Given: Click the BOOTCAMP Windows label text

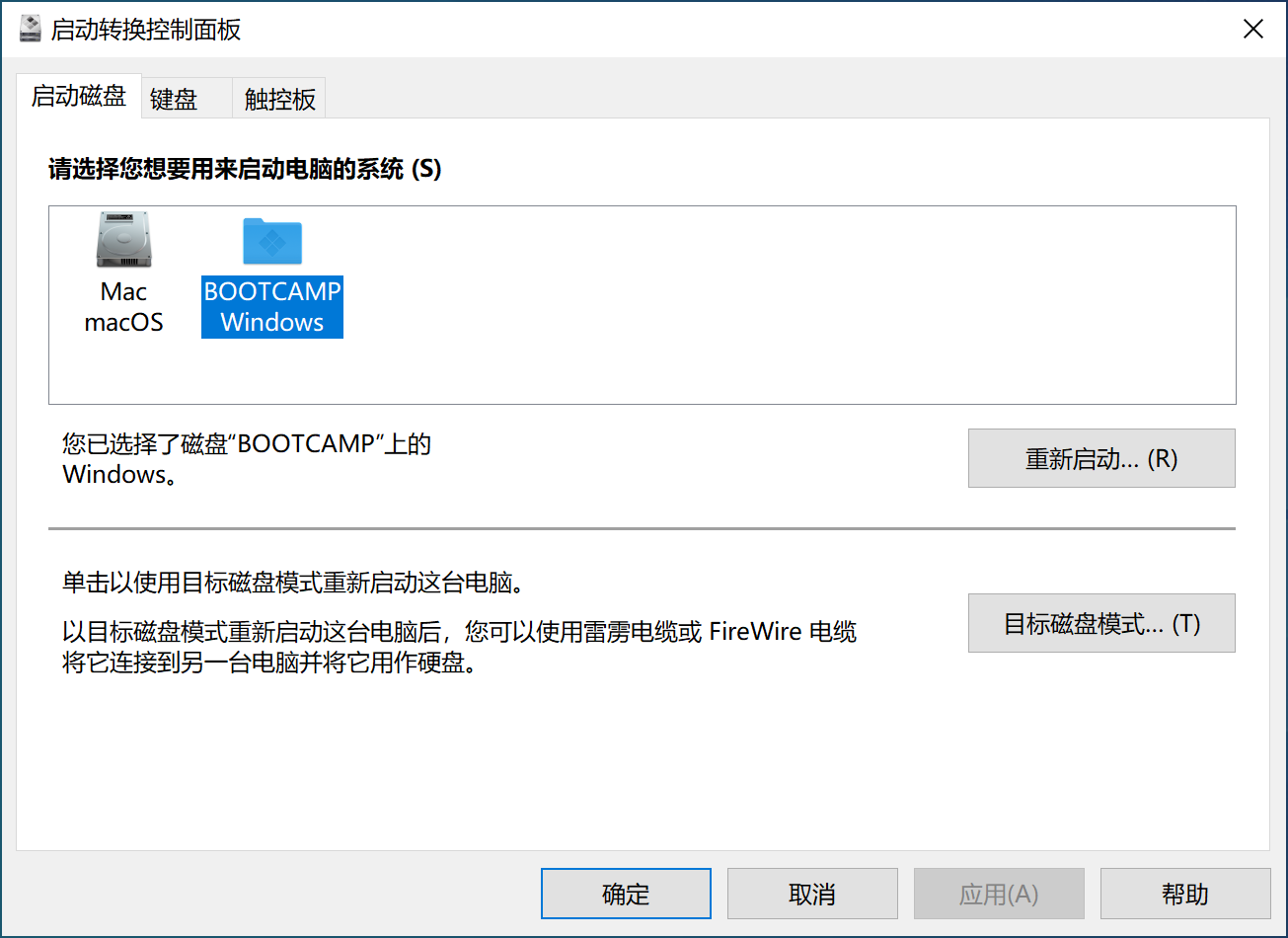Looking at the screenshot, I should 272,307.
